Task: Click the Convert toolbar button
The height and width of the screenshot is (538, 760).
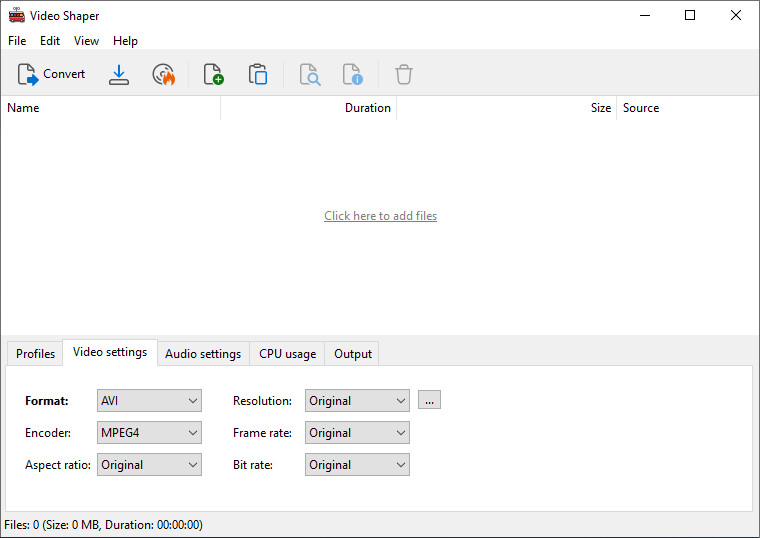Action: 51,74
